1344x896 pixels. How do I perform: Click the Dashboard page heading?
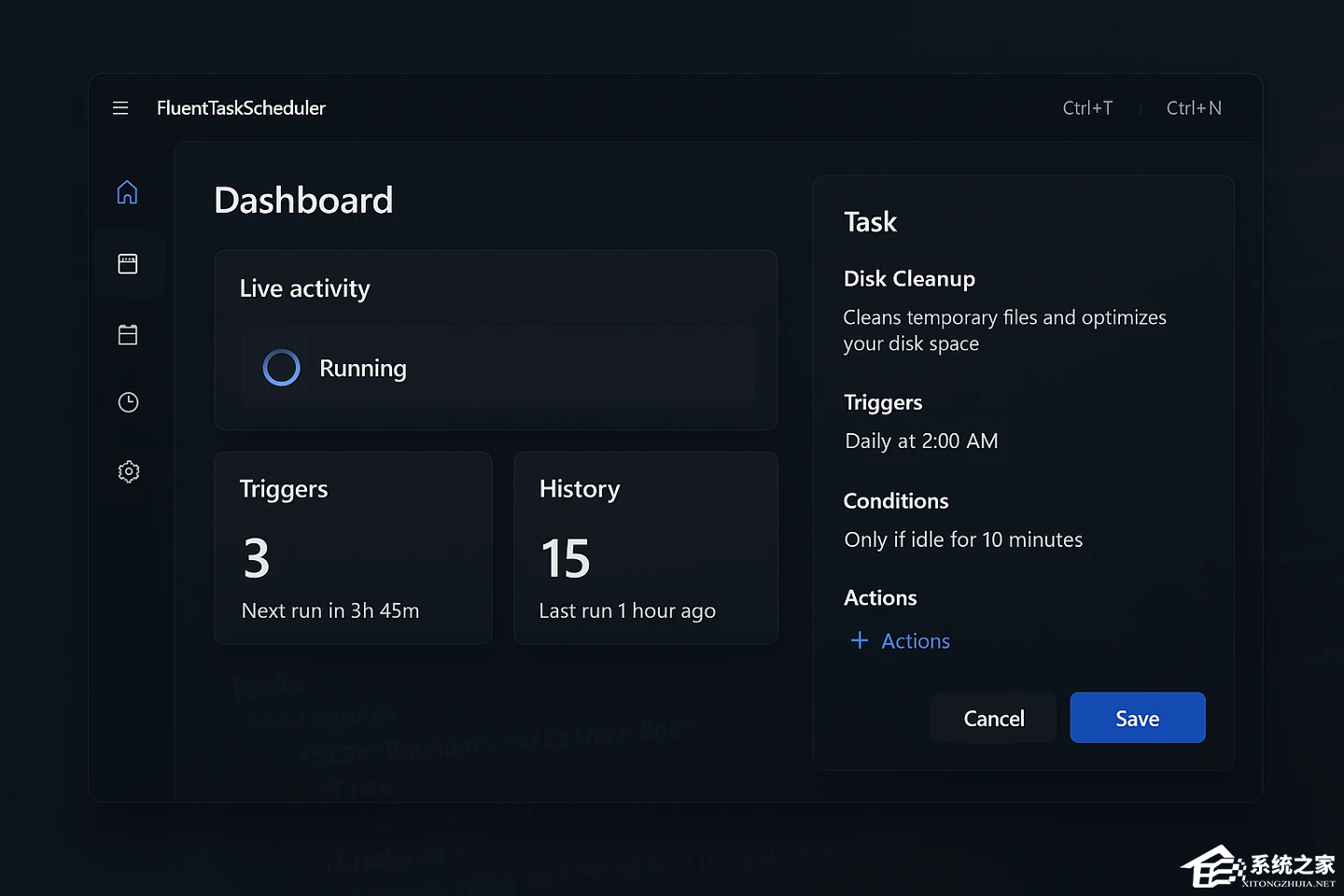tap(303, 201)
